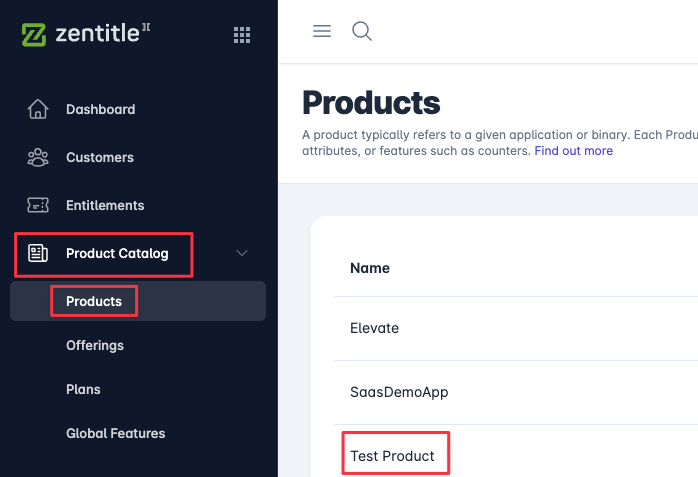
Task: Click the Entitlements ticket icon
Action: coord(38,205)
